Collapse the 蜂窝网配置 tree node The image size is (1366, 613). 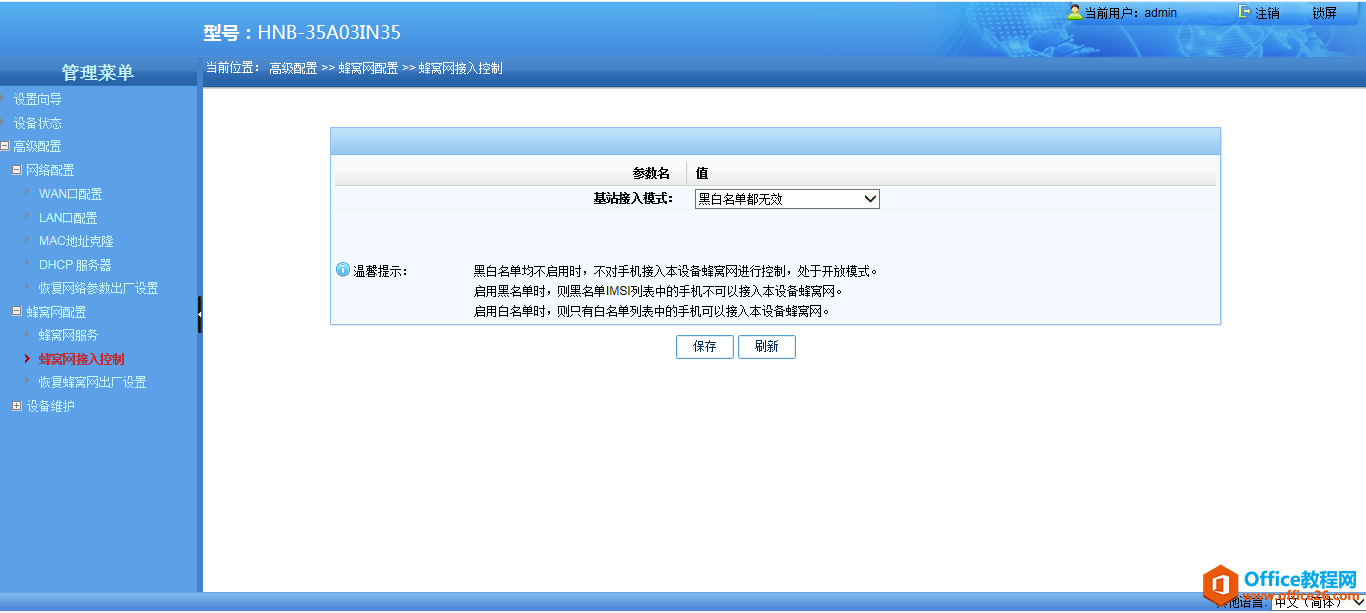pyautogui.click(x=17, y=312)
